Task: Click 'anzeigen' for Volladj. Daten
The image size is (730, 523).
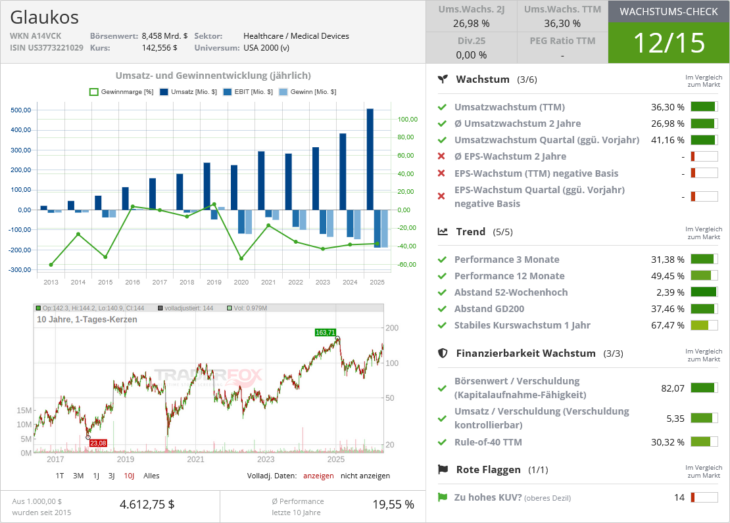Action: click(318, 475)
